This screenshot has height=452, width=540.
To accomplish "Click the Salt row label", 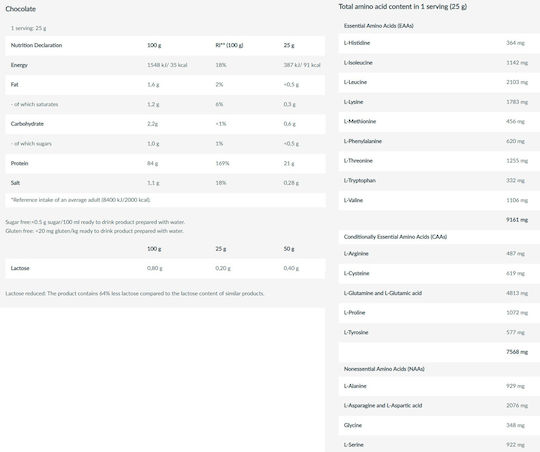I will pyautogui.click(x=15, y=183).
